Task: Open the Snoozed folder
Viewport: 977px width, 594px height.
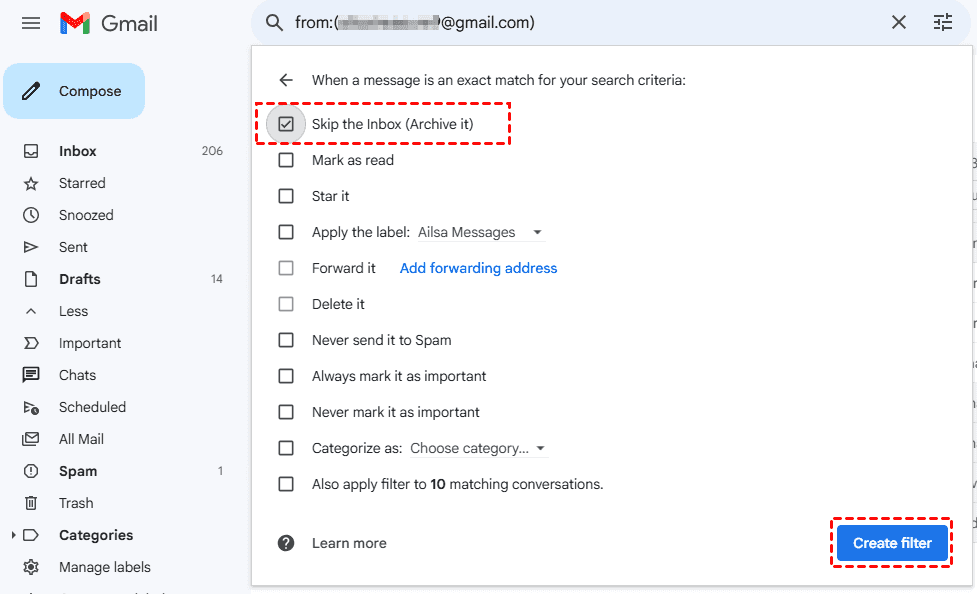Action: click(86, 215)
